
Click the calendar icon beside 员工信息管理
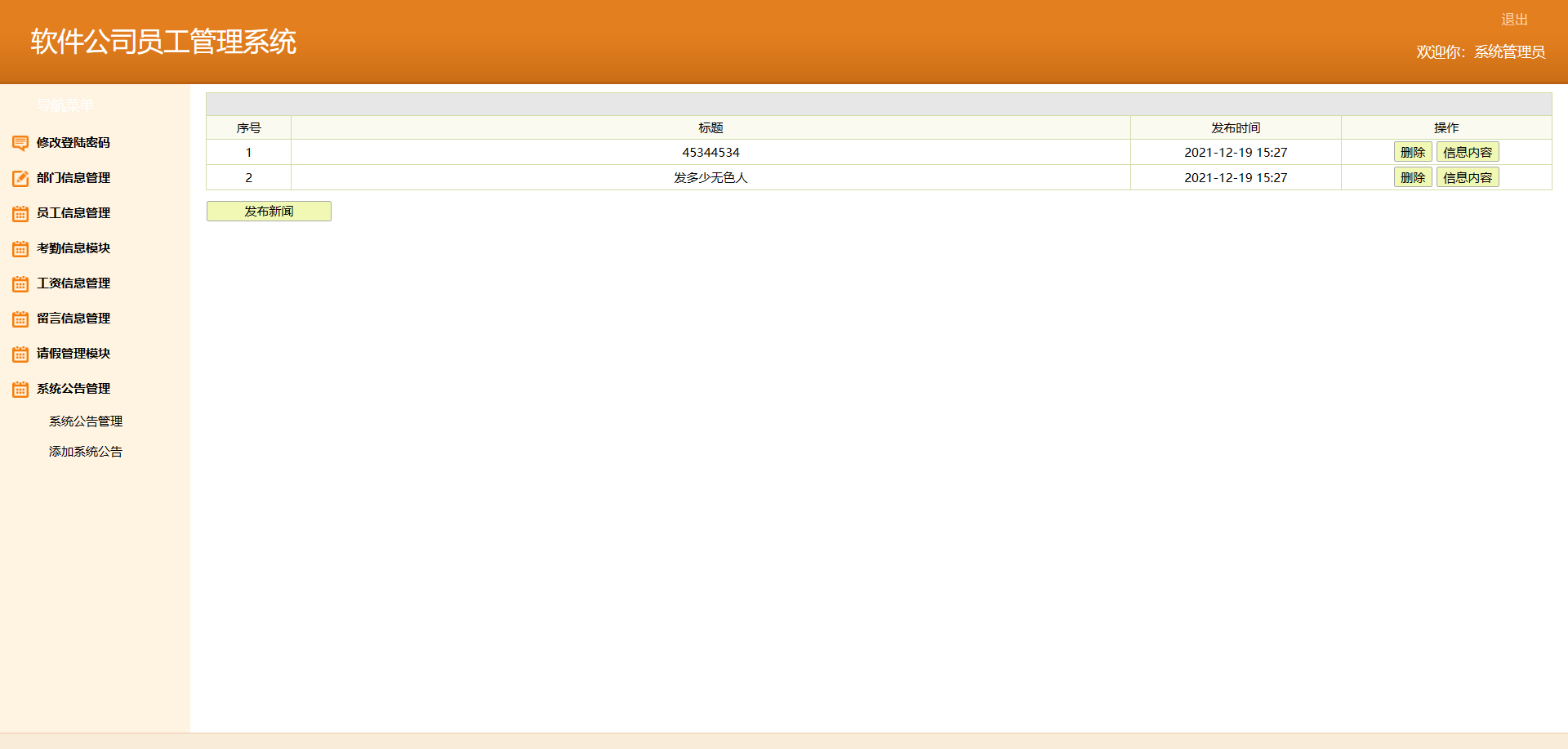pyautogui.click(x=20, y=213)
